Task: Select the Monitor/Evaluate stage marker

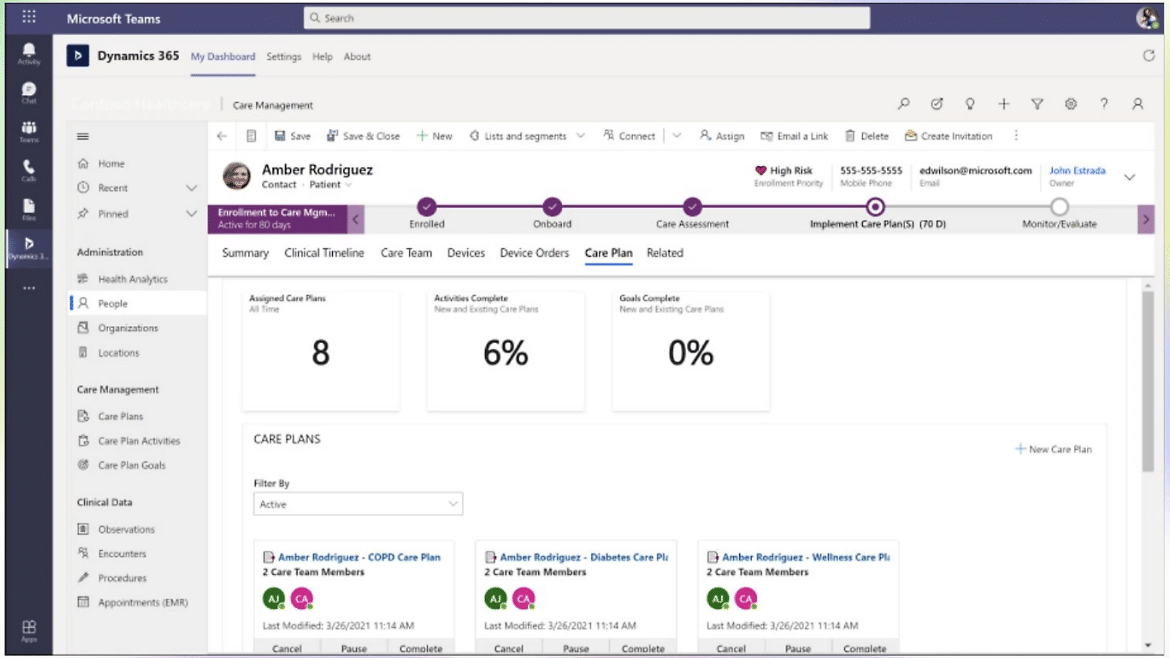Action: pos(1060,207)
